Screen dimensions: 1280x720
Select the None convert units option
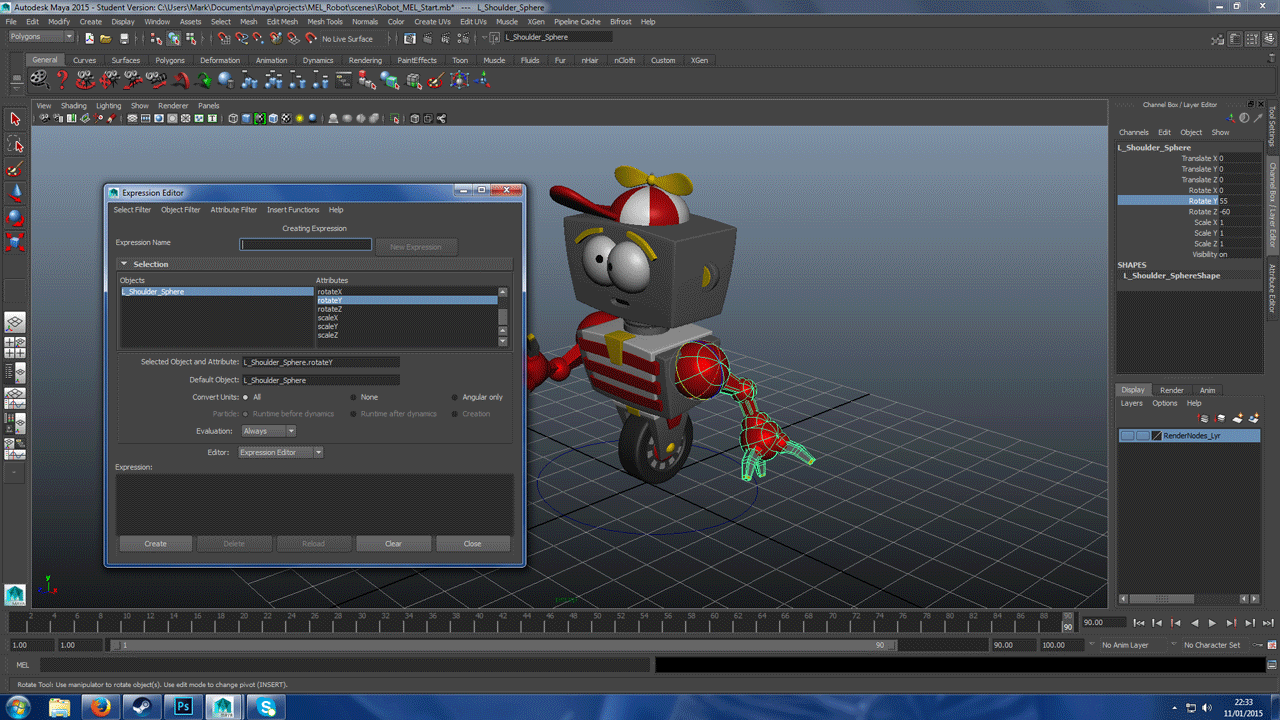point(352,397)
